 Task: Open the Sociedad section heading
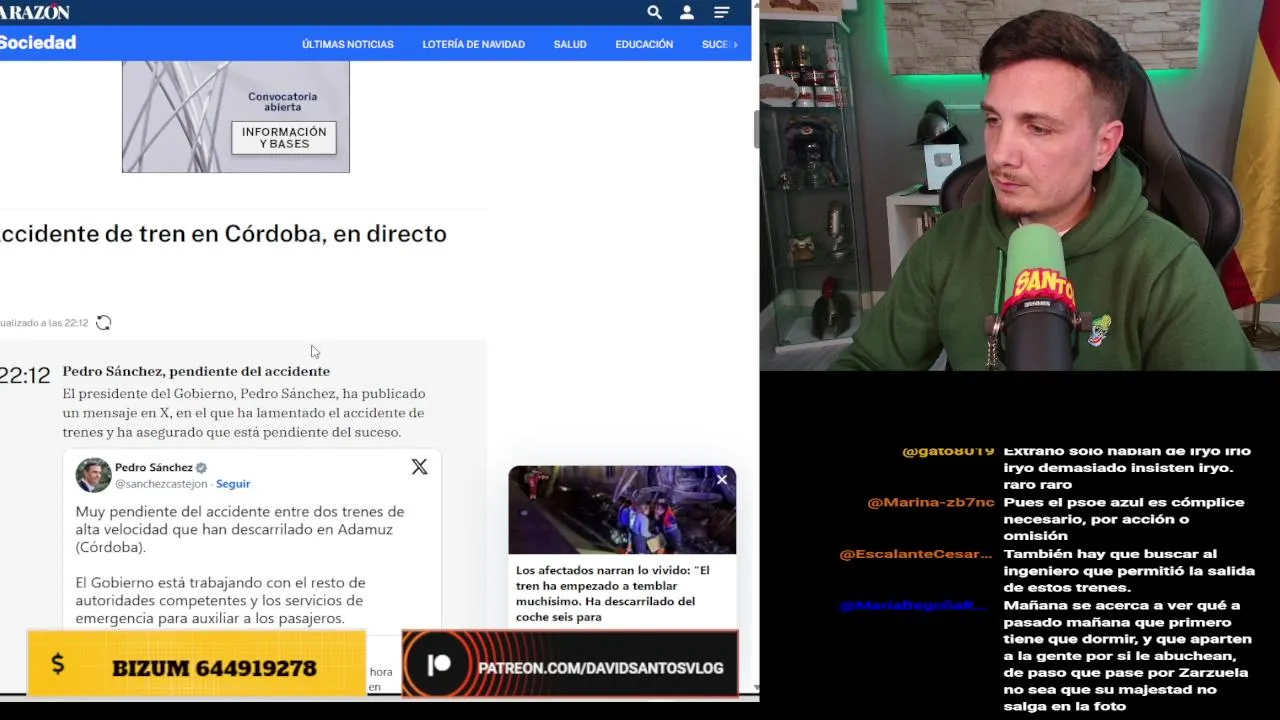click(x=38, y=43)
